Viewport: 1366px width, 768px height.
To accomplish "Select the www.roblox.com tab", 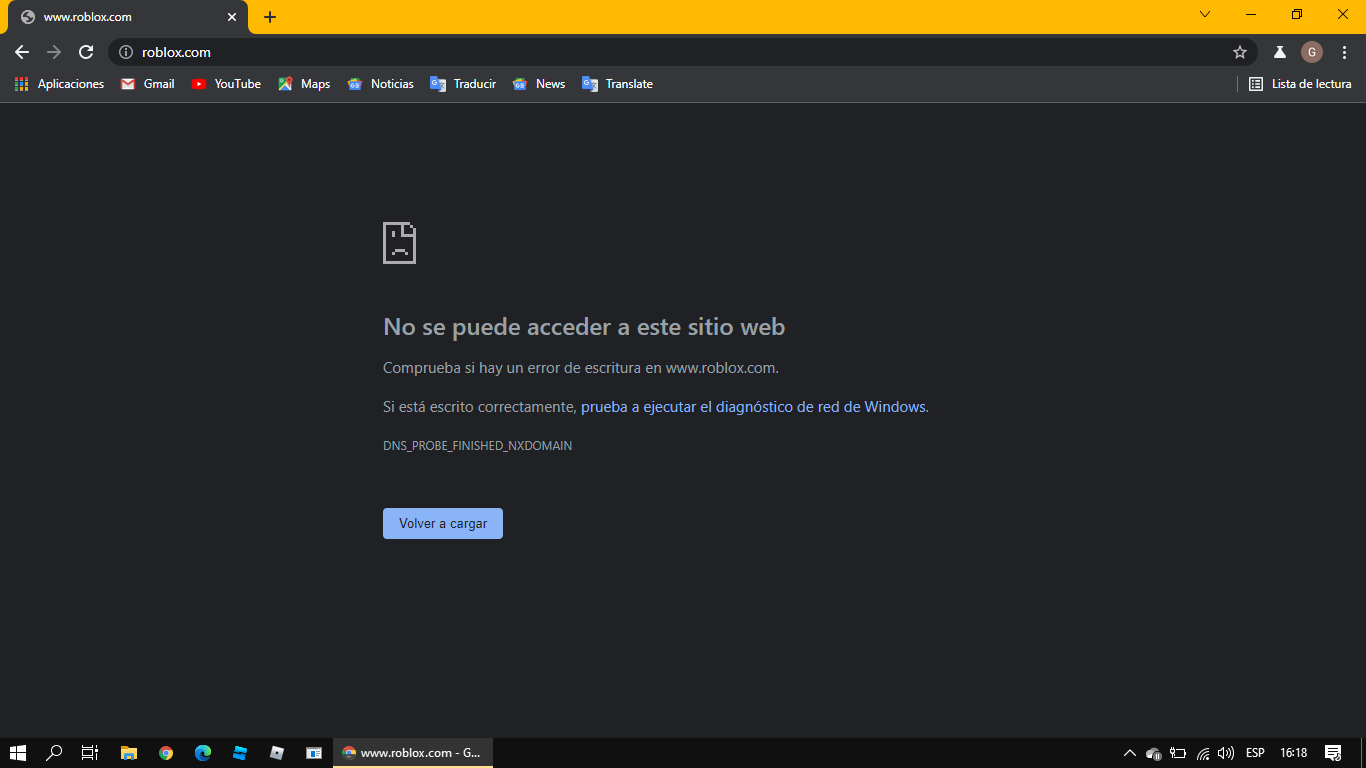I will [x=128, y=17].
